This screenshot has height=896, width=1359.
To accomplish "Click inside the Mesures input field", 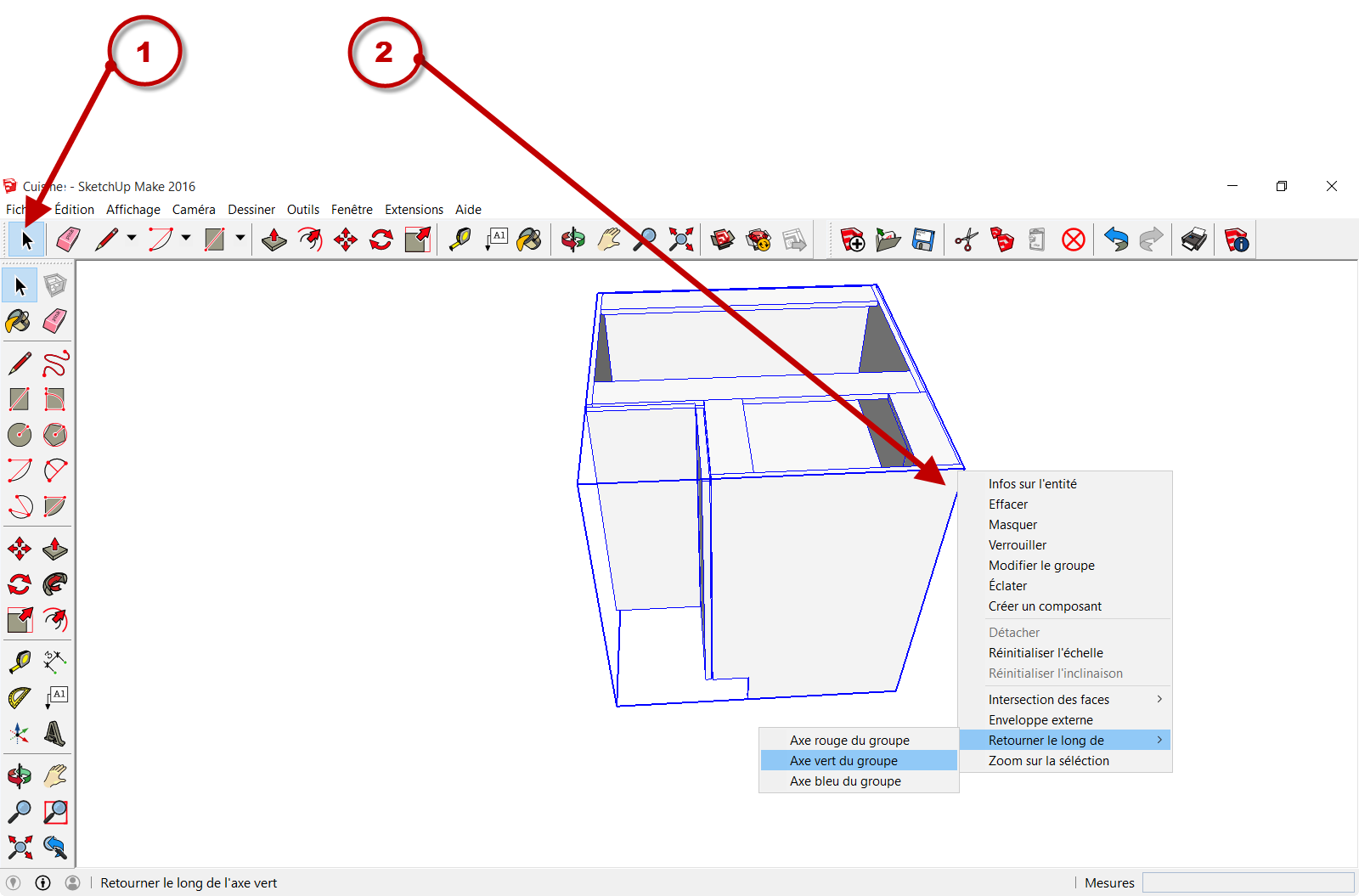I will [x=1249, y=882].
